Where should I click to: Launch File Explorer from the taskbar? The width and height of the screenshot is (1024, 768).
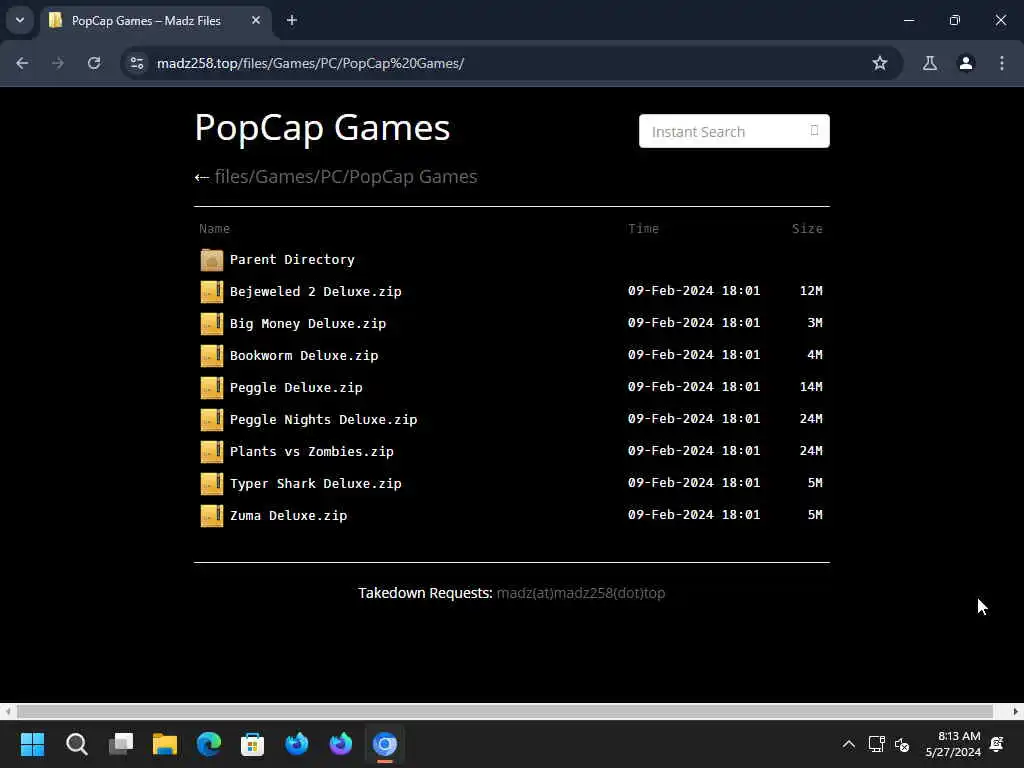[x=165, y=744]
